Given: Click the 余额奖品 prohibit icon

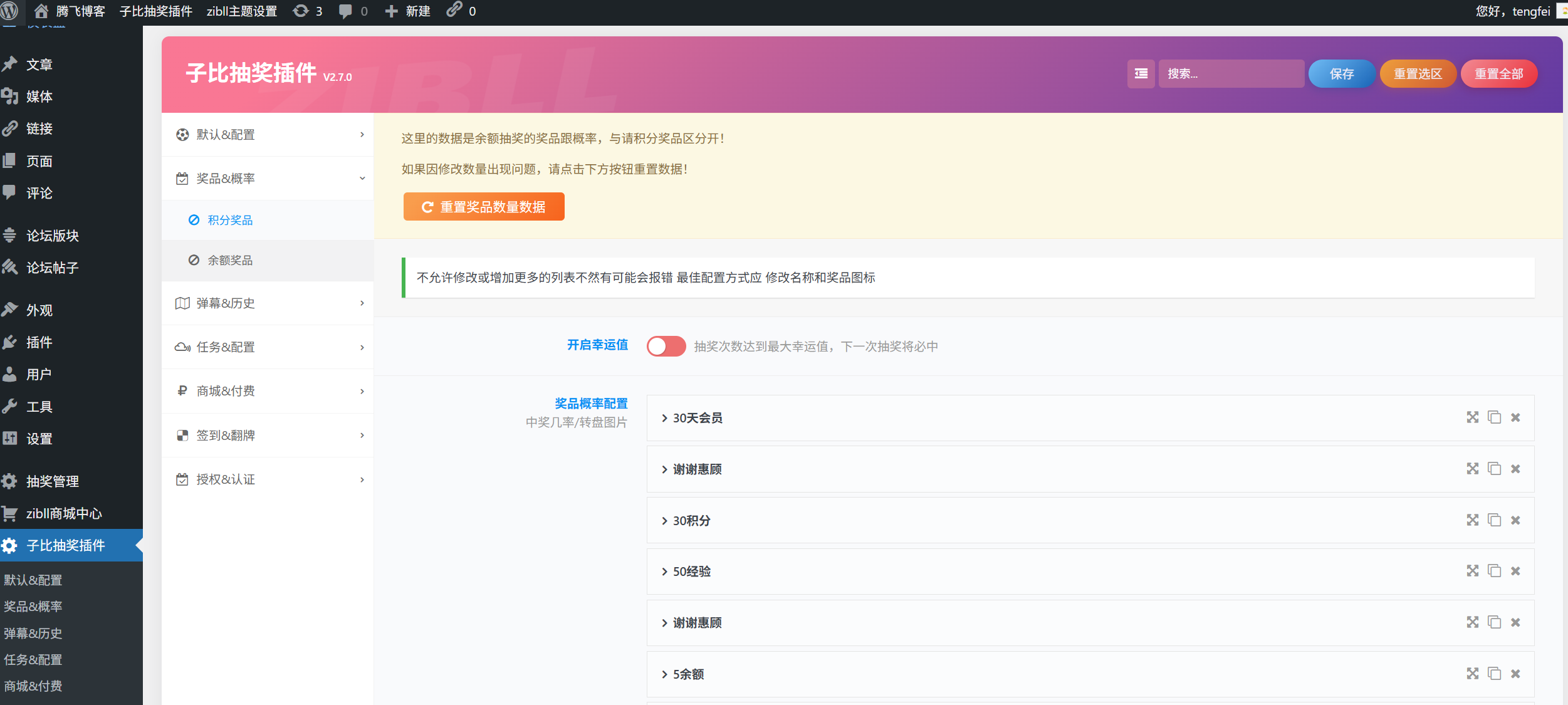Looking at the screenshot, I should tap(194, 260).
